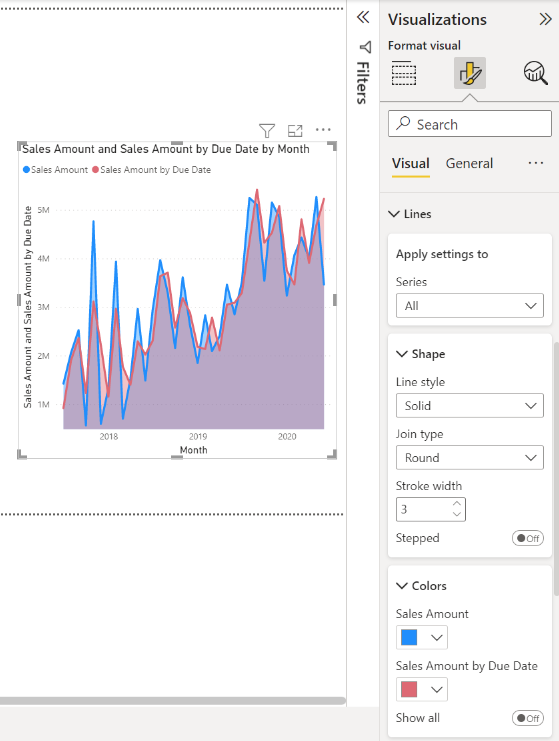Expand the Filters pane with double chevron
Viewport: 559px width, 741px height.
pyautogui.click(x=363, y=17)
